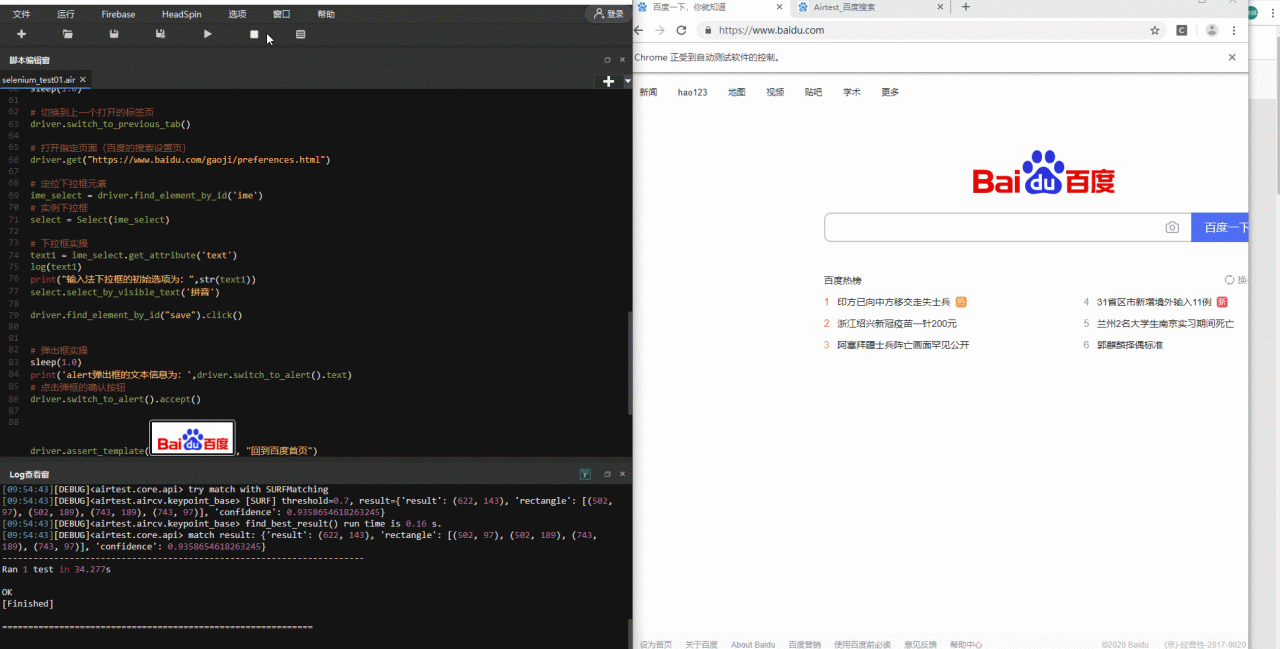Open the report view list icon

pos(301,34)
